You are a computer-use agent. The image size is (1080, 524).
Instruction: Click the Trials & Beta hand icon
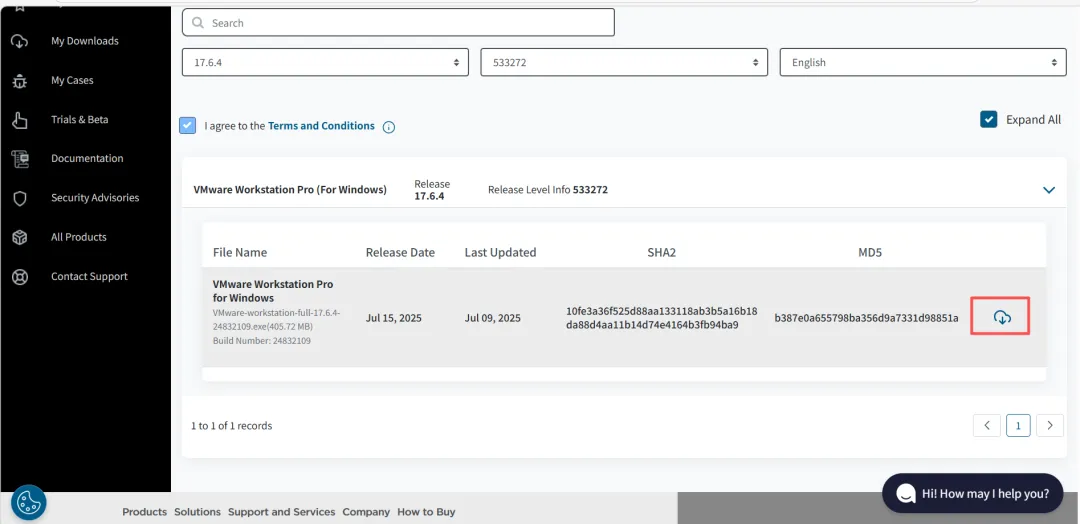click(x=20, y=120)
